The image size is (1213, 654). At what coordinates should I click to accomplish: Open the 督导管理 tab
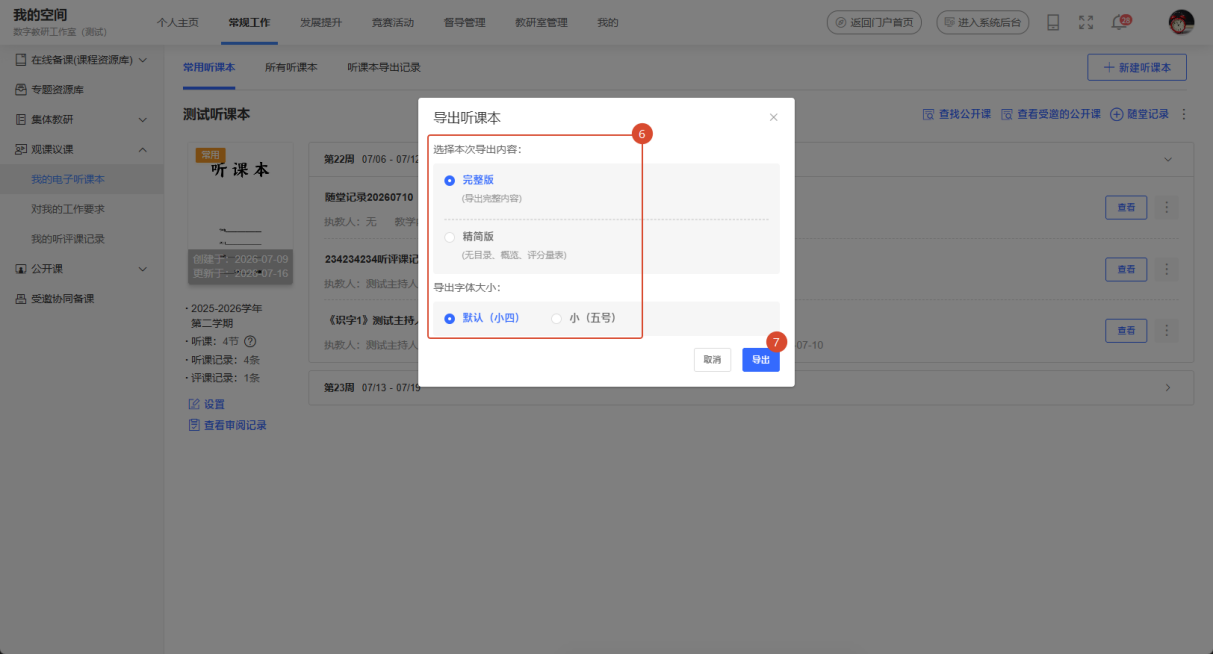[x=464, y=22]
